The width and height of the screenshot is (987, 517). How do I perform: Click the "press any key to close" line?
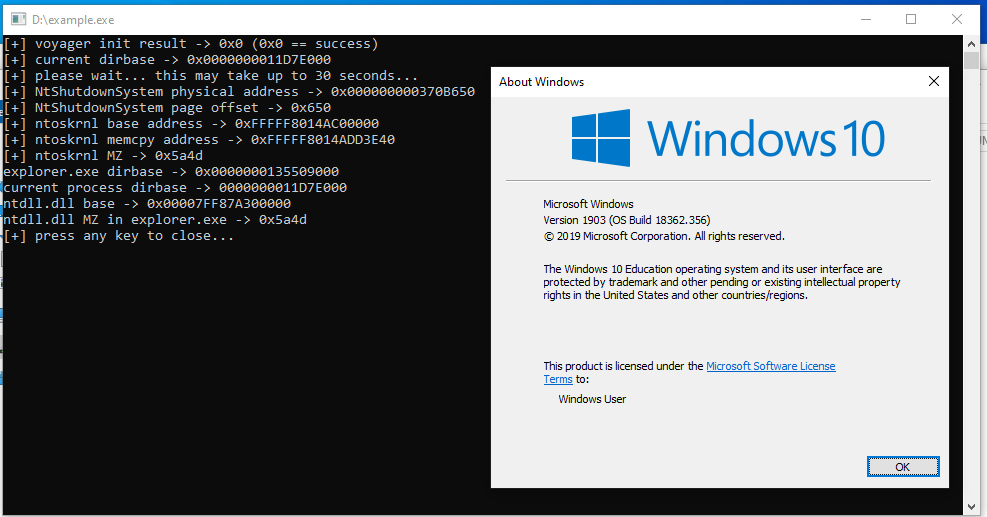[118, 236]
